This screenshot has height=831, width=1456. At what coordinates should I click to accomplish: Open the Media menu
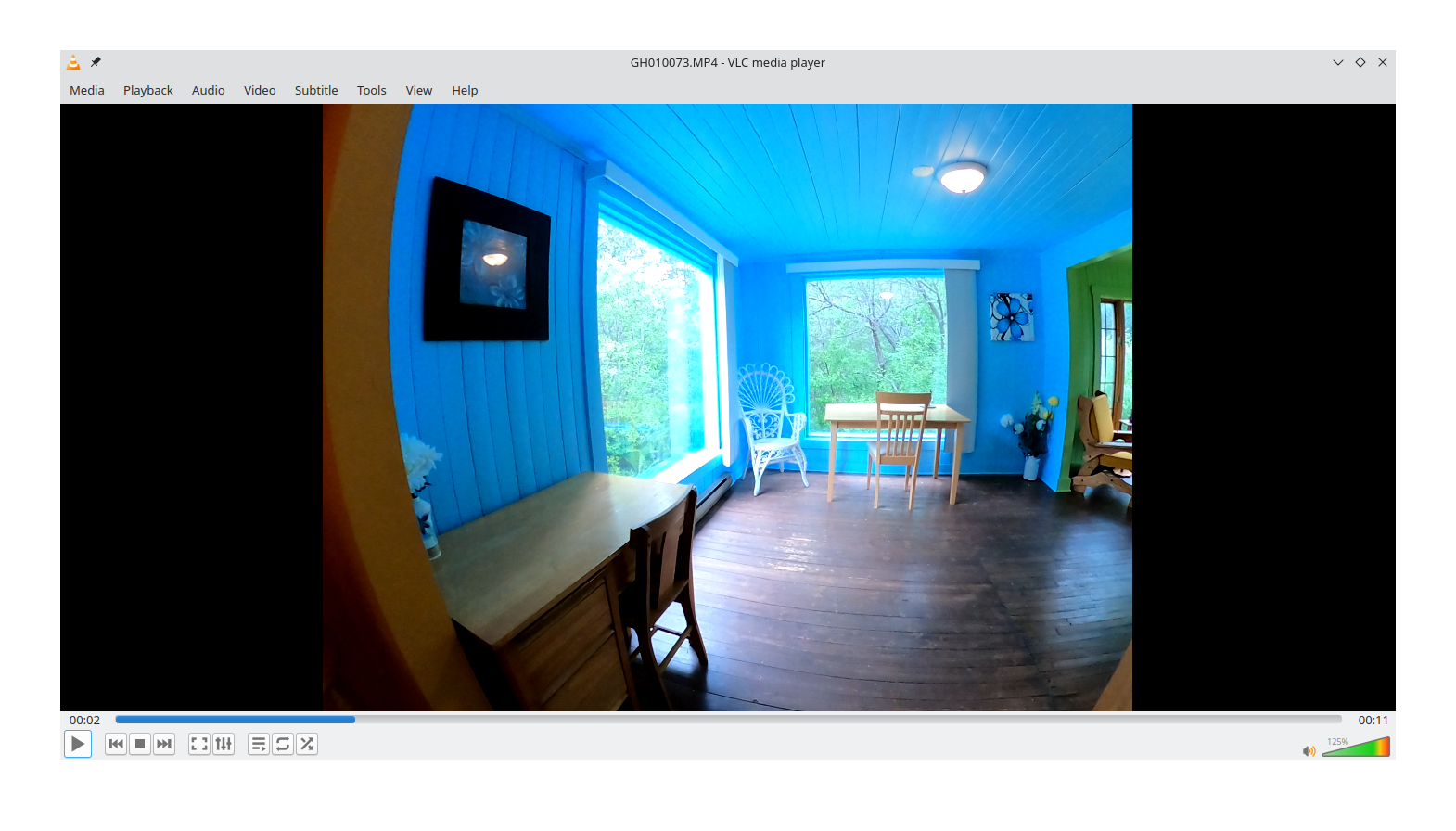click(87, 90)
